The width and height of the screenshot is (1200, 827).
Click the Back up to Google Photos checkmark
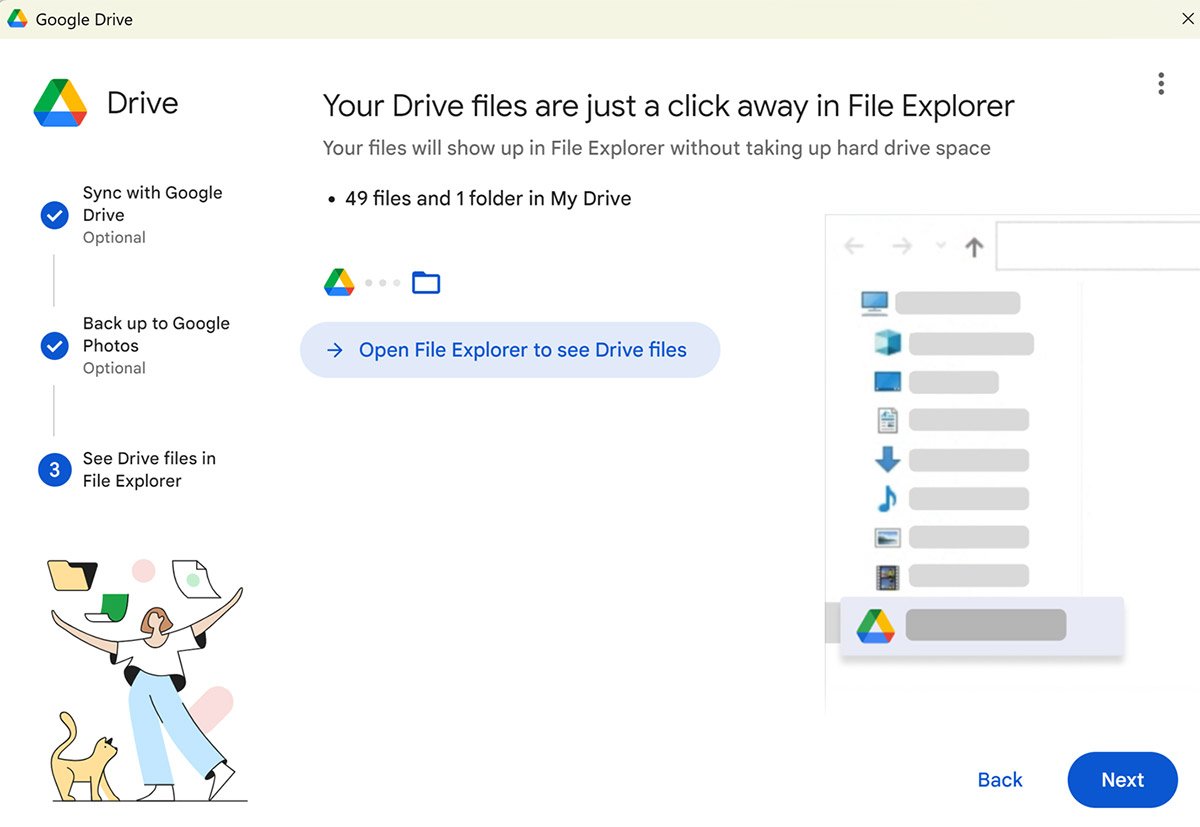[54, 346]
